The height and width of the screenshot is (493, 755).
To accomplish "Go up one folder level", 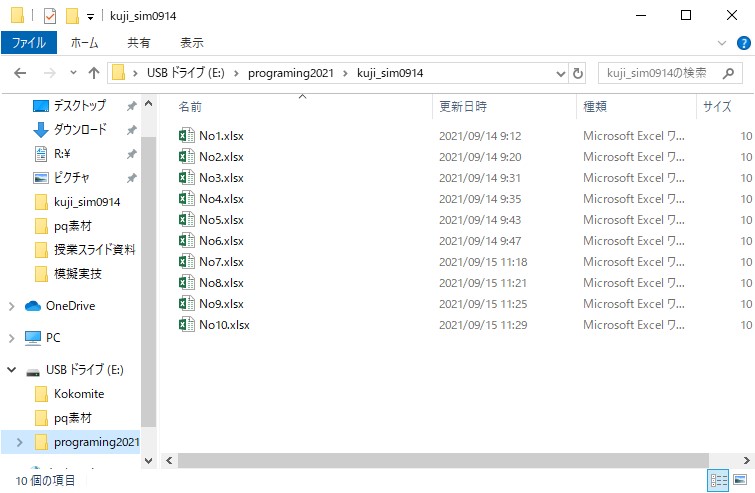I will (x=94, y=73).
